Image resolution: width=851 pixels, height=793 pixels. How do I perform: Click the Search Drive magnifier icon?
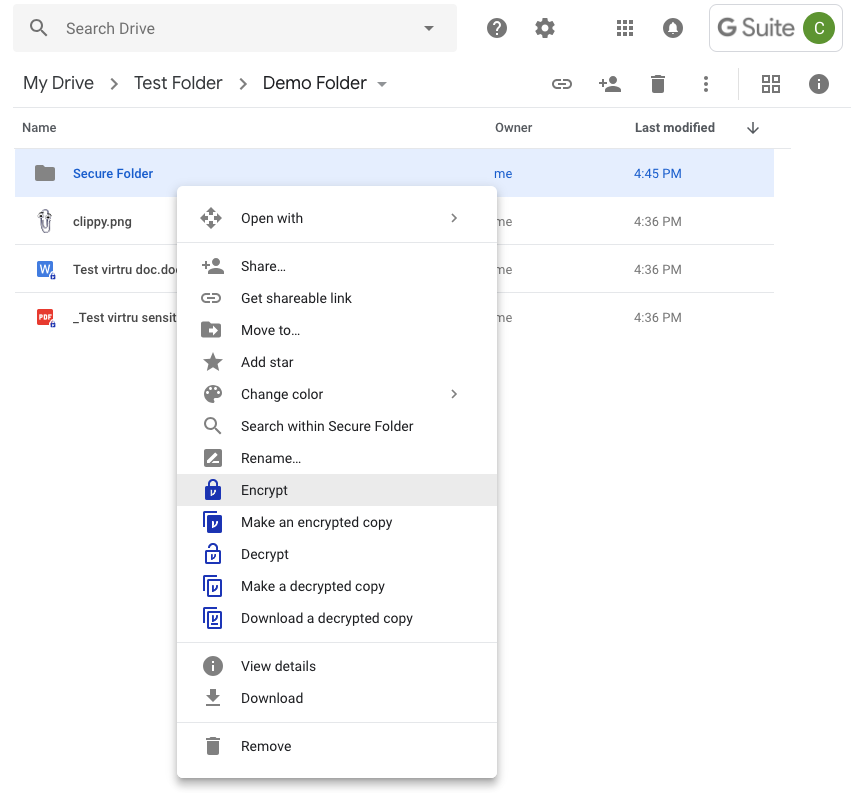(x=39, y=28)
